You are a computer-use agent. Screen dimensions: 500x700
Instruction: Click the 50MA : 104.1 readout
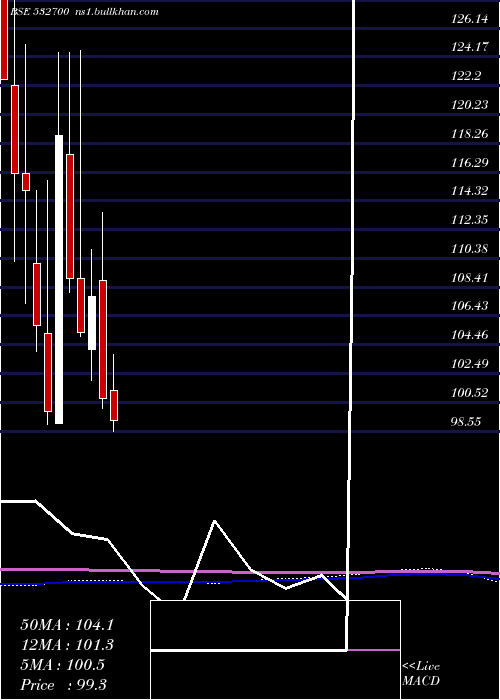point(67,625)
